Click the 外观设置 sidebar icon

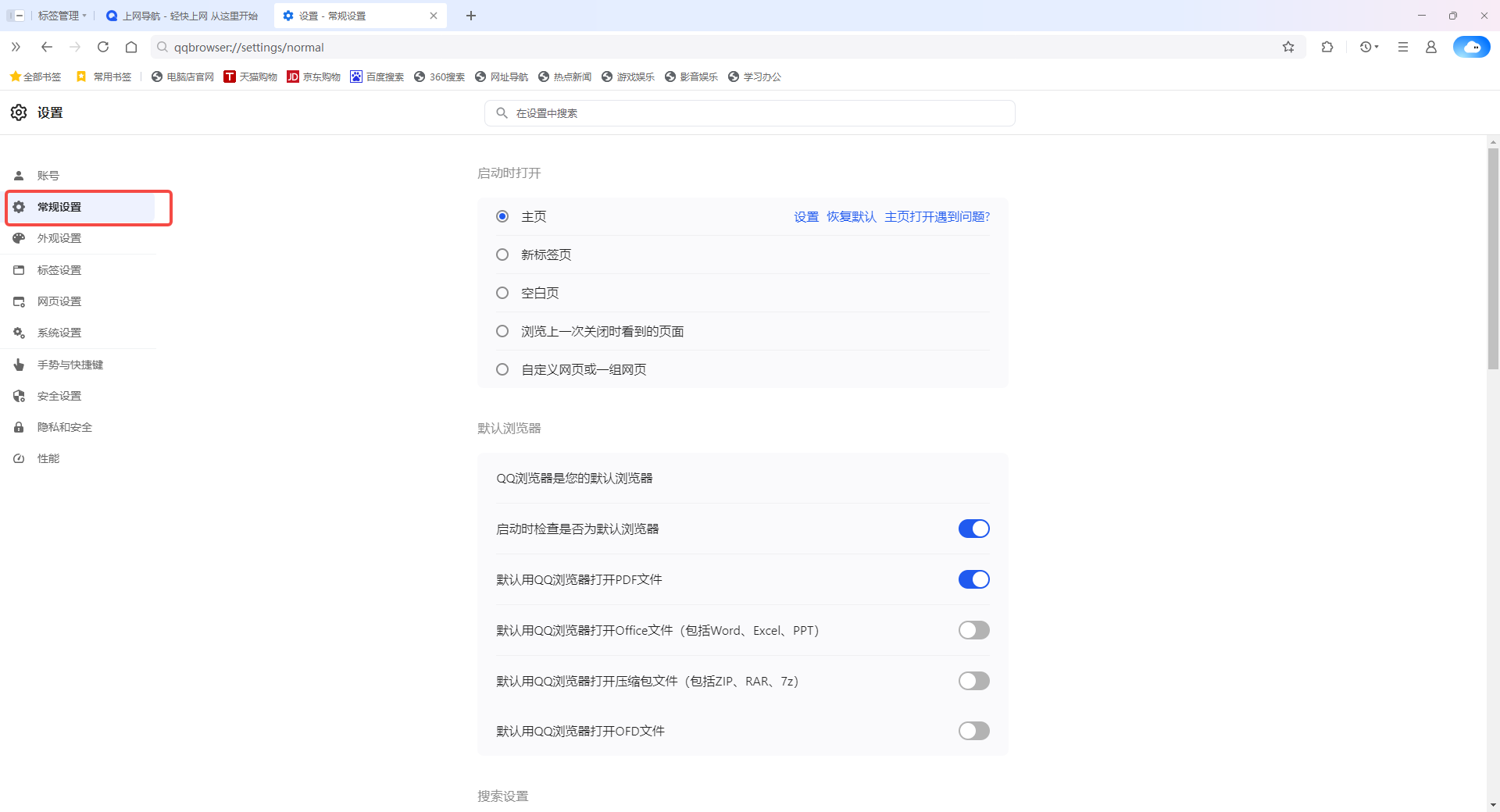pyautogui.click(x=18, y=238)
